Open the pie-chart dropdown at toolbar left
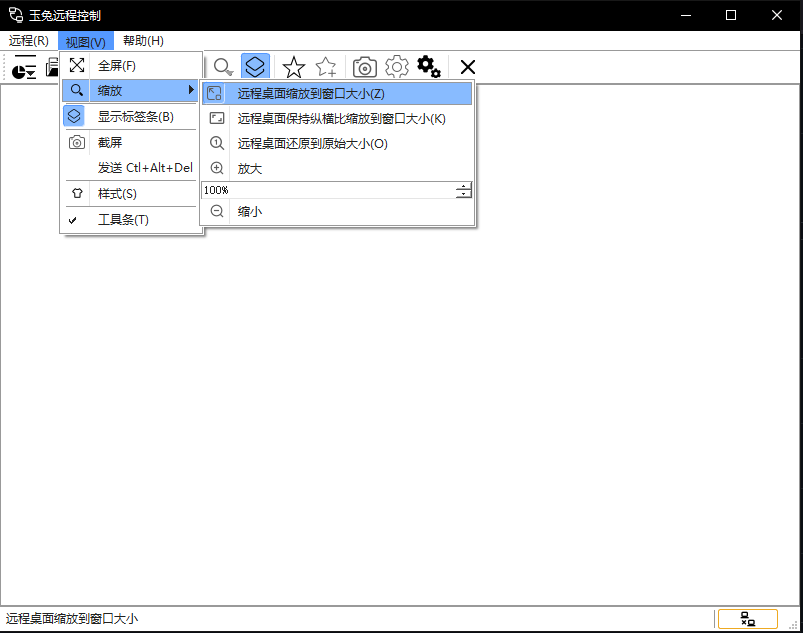 click(23, 69)
